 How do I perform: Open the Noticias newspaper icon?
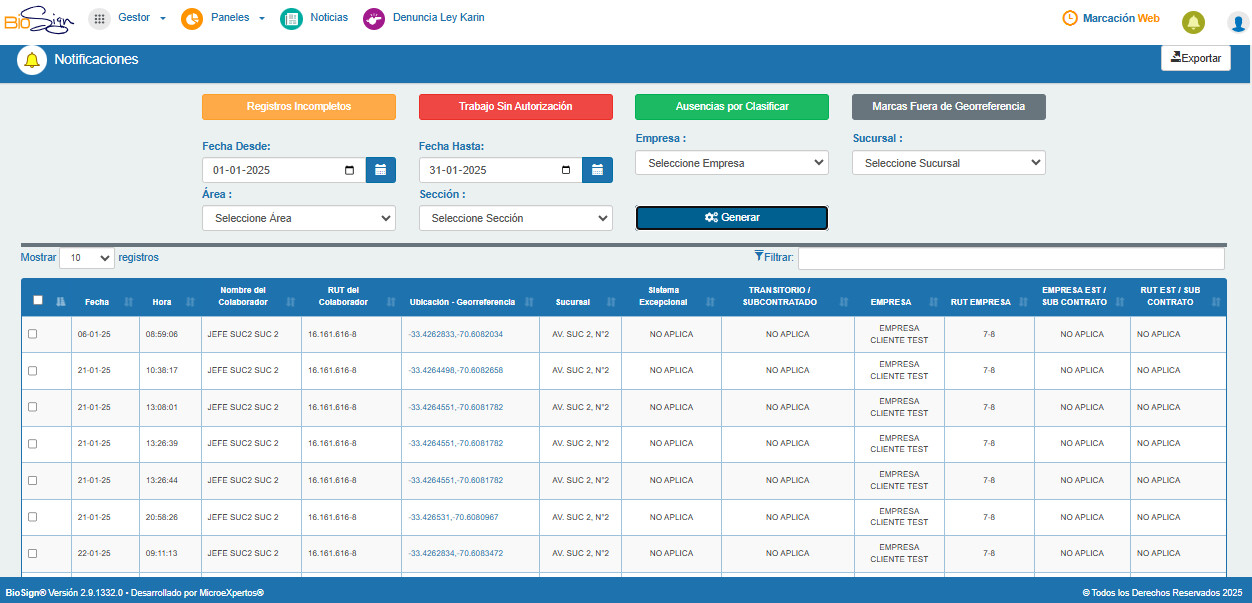[291, 19]
